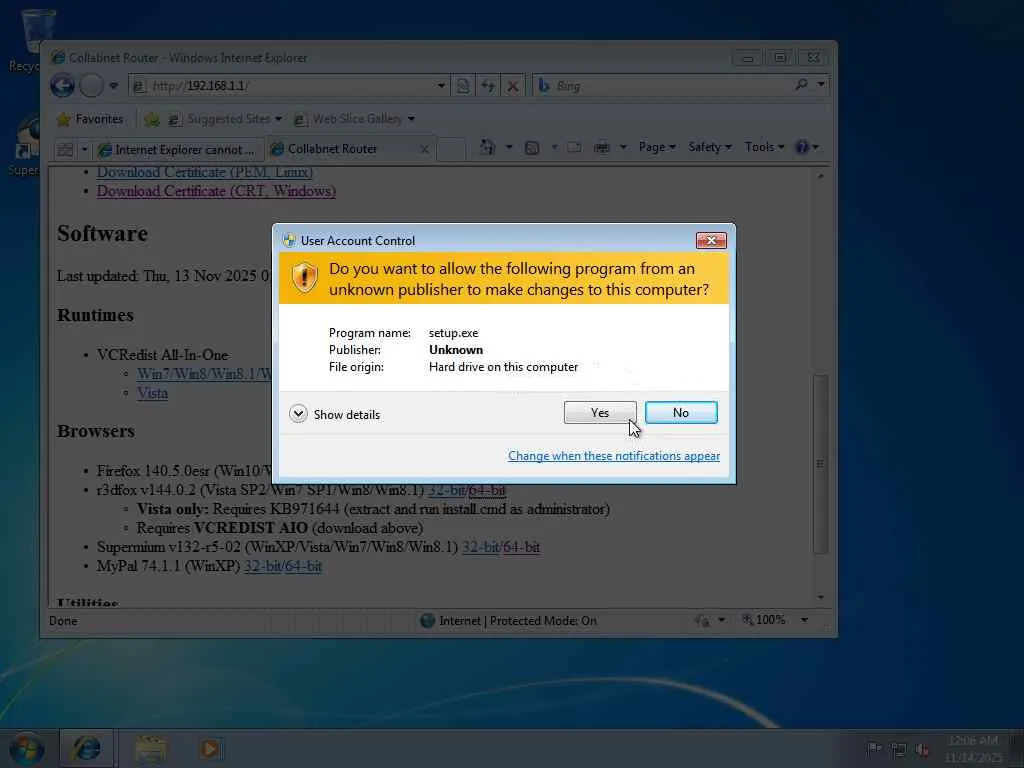Open the Print dropdown arrow
1024x768 pixels.
click(x=623, y=148)
